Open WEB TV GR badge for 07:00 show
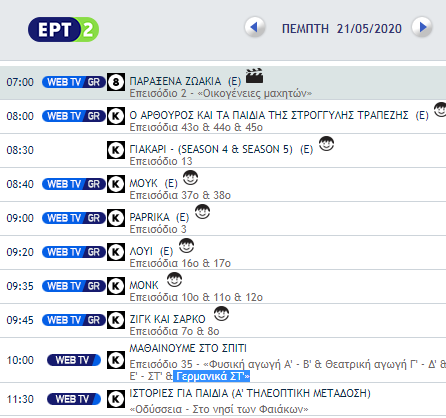This screenshot has width=446, height=418. pos(74,82)
